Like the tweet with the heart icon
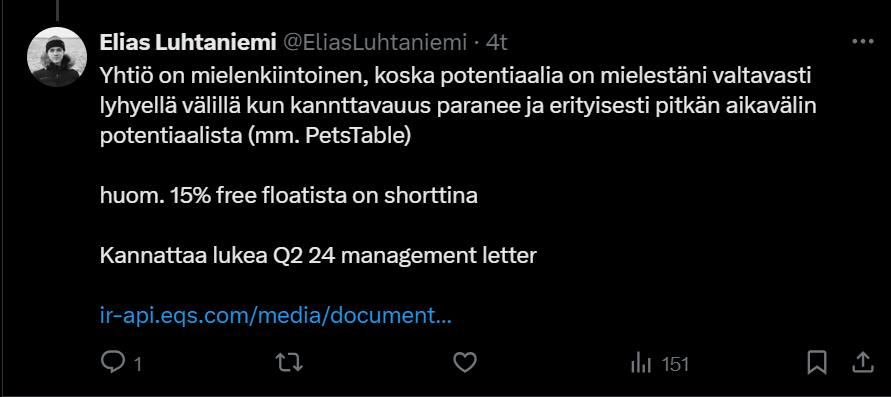Viewport: 891px width, 397px height. [465, 362]
